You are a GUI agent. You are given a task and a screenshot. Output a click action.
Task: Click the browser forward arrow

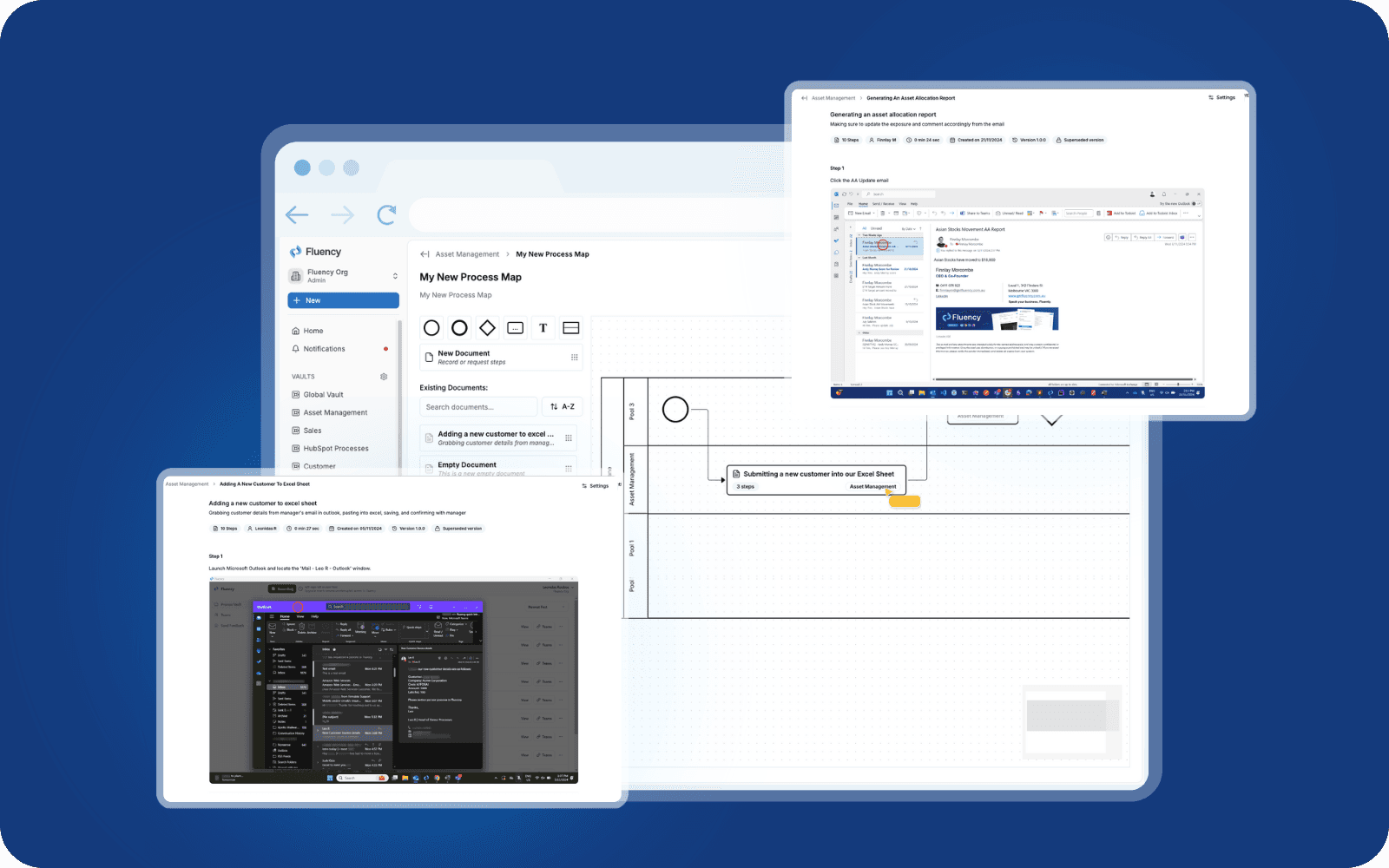[x=342, y=214]
